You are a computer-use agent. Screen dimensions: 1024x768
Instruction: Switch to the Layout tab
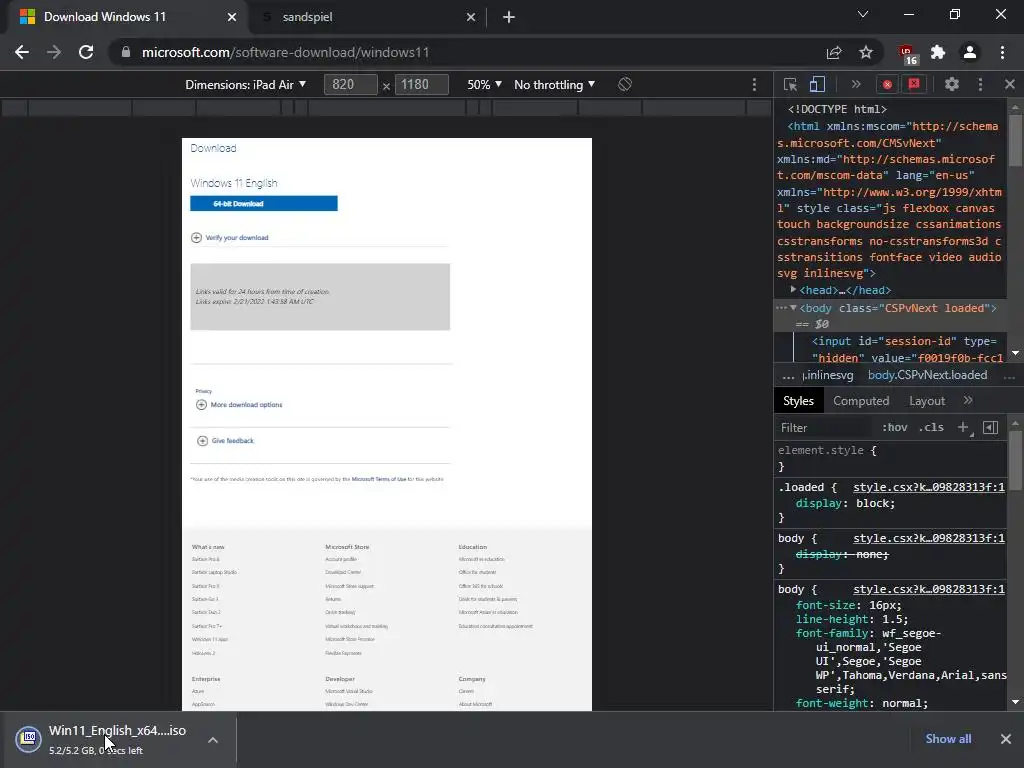927,401
